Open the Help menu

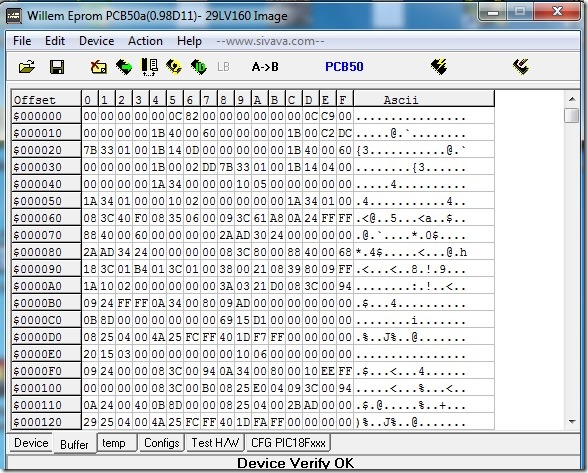(189, 41)
